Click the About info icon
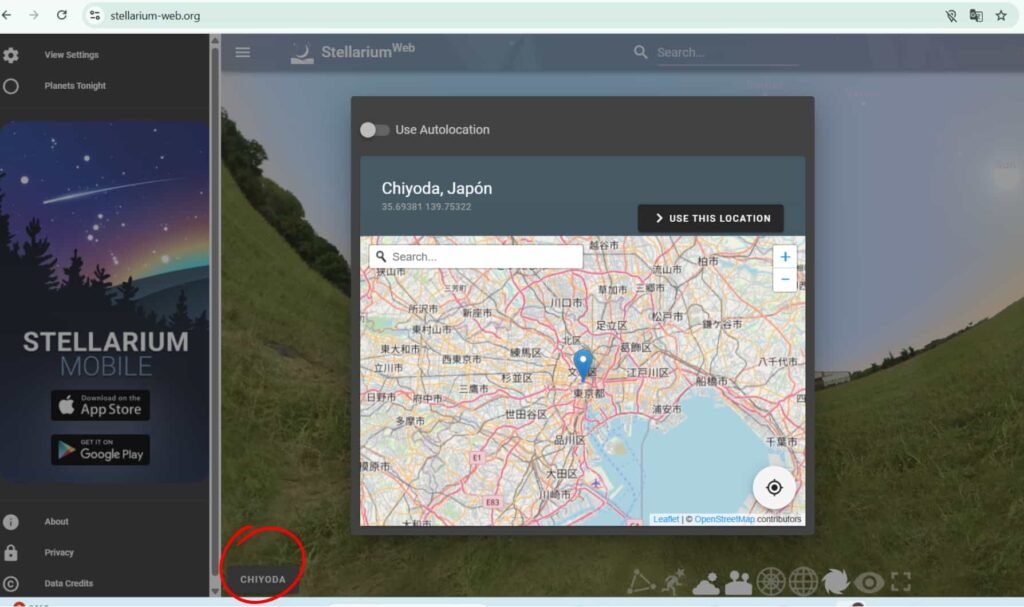The width and height of the screenshot is (1024, 607). pyautogui.click(x=10, y=521)
